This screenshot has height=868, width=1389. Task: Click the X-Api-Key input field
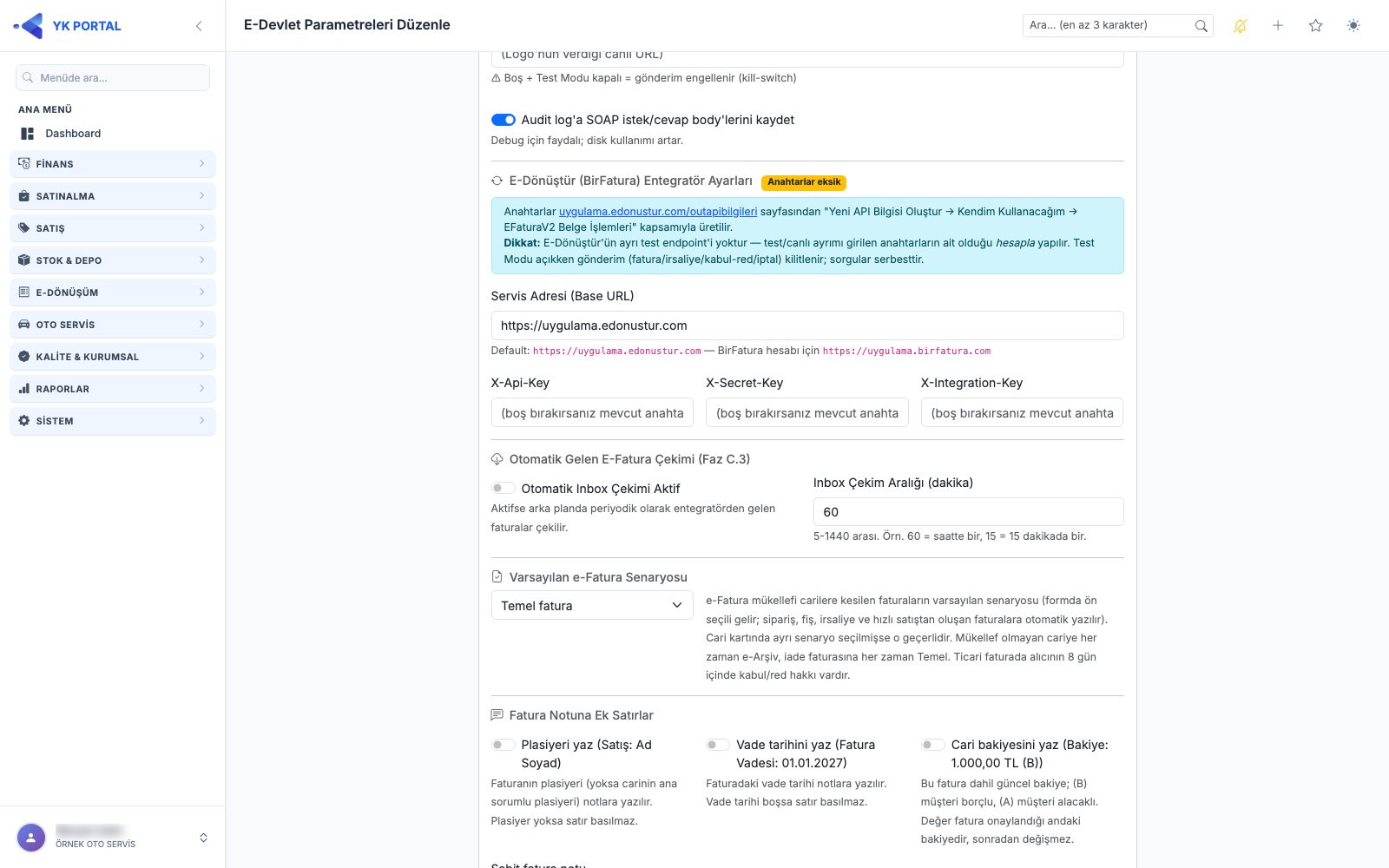(592, 413)
